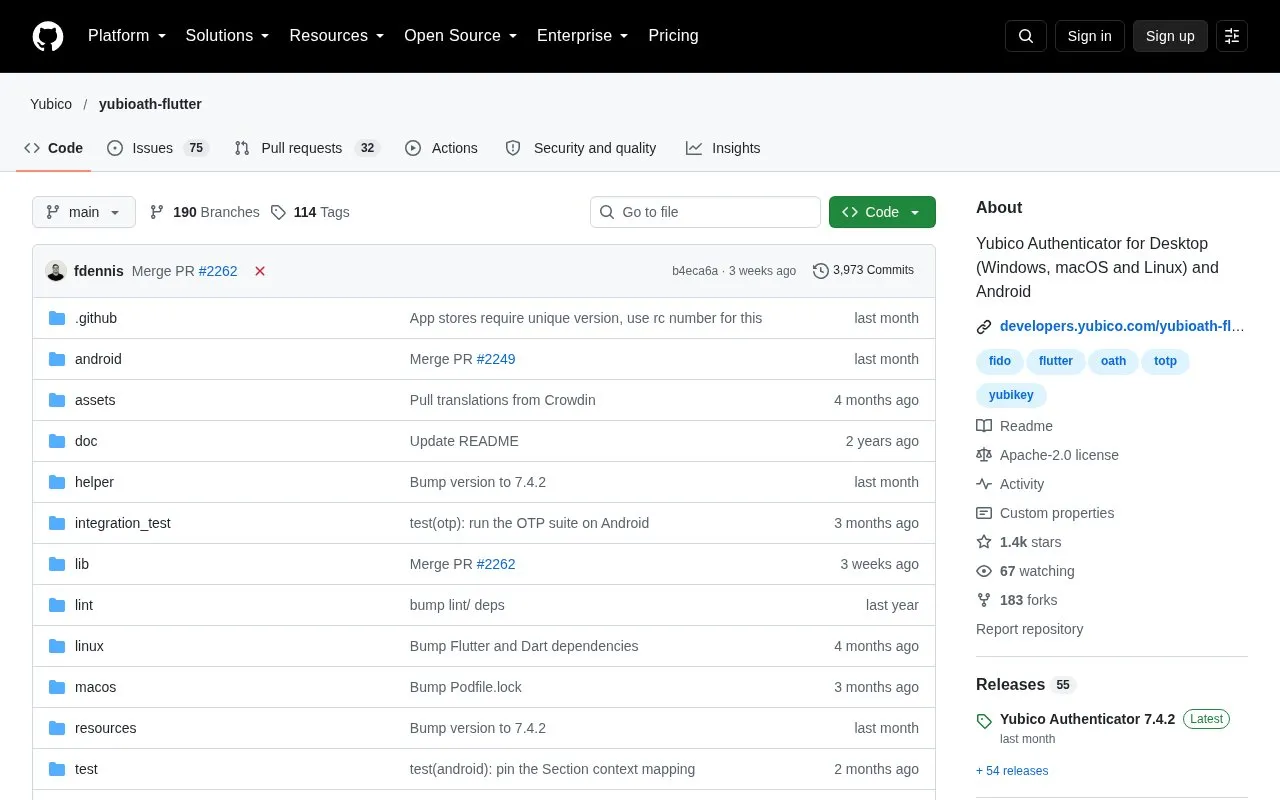Expand the Open Source menu
This screenshot has width=1280, height=800.
[x=461, y=36]
